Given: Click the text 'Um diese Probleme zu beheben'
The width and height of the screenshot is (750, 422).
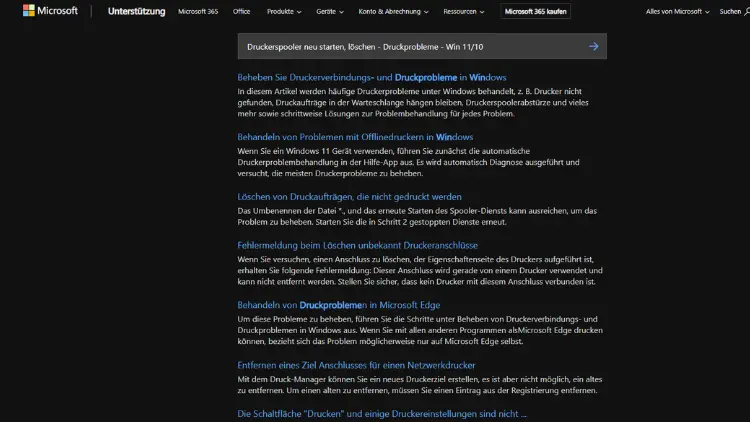Looking at the screenshot, I should pos(295,319).
